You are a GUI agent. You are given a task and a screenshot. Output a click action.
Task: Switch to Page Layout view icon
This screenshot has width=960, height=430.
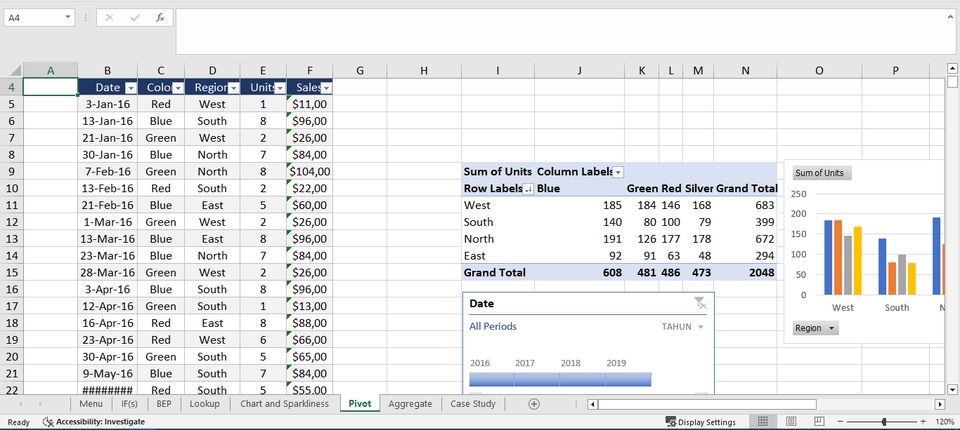coord(791,421)
